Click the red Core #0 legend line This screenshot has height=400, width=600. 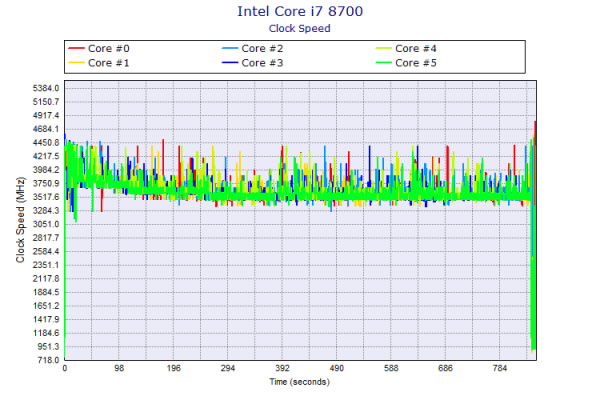click(76, 49)
